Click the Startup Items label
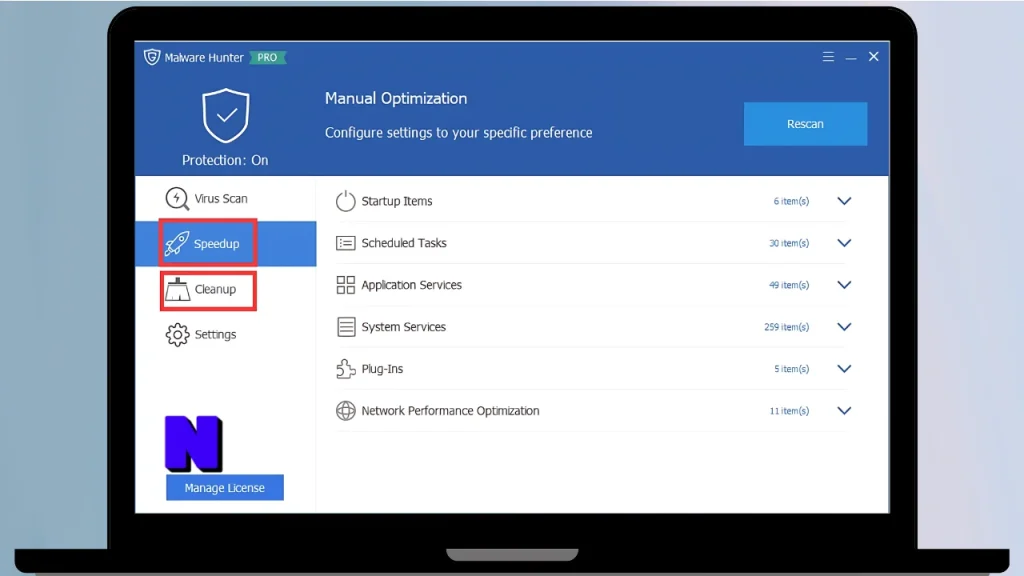This screenshot has height=576, width=1024. 397,201
